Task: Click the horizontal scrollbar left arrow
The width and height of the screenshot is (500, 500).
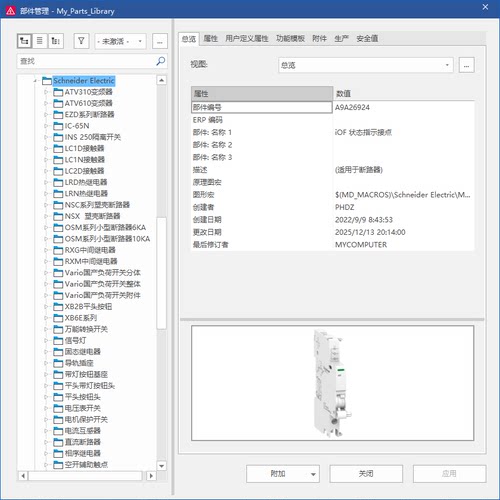Action: coord(23,476)
